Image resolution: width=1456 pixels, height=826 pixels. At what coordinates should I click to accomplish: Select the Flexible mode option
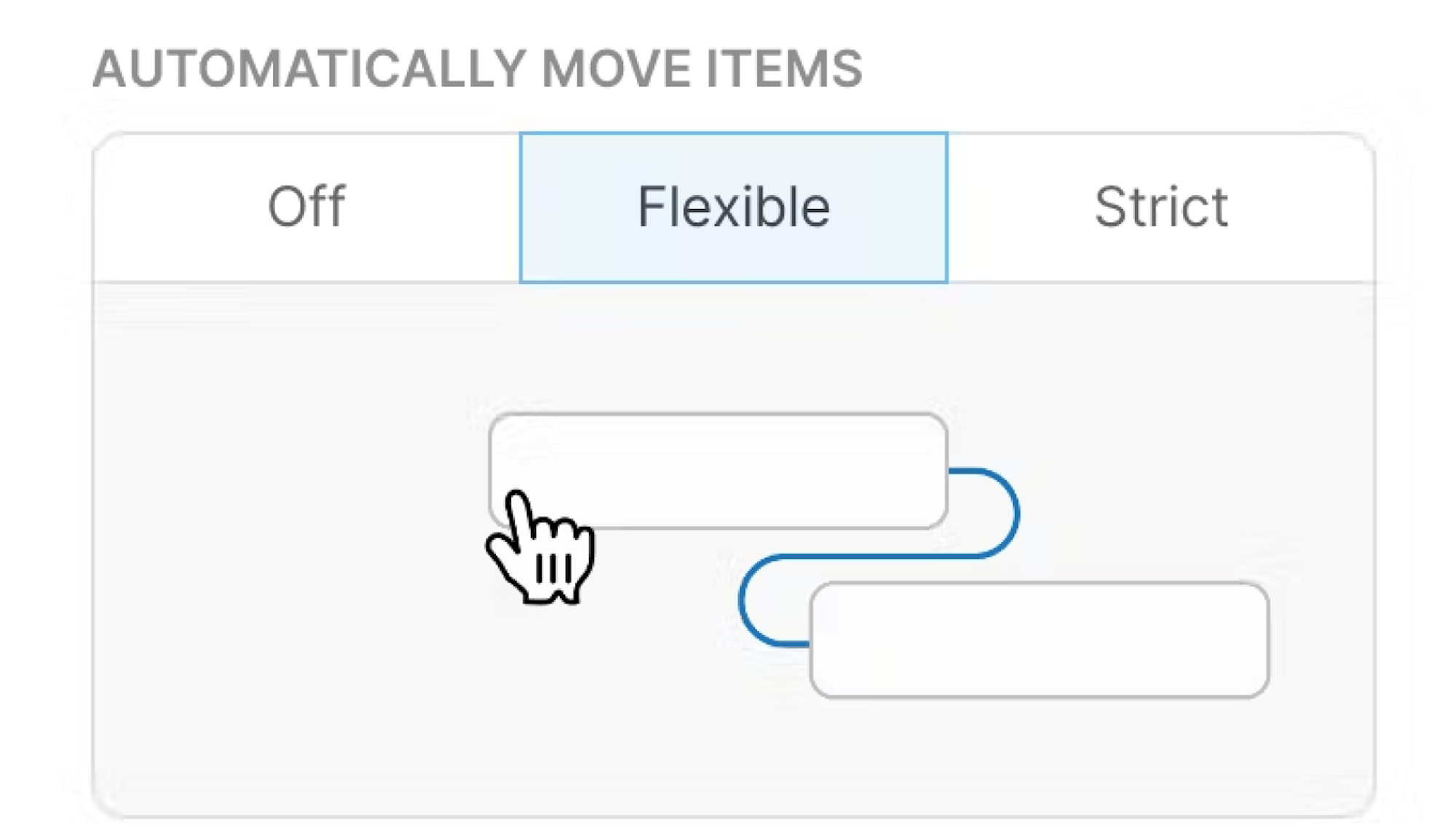click(733, 208)
